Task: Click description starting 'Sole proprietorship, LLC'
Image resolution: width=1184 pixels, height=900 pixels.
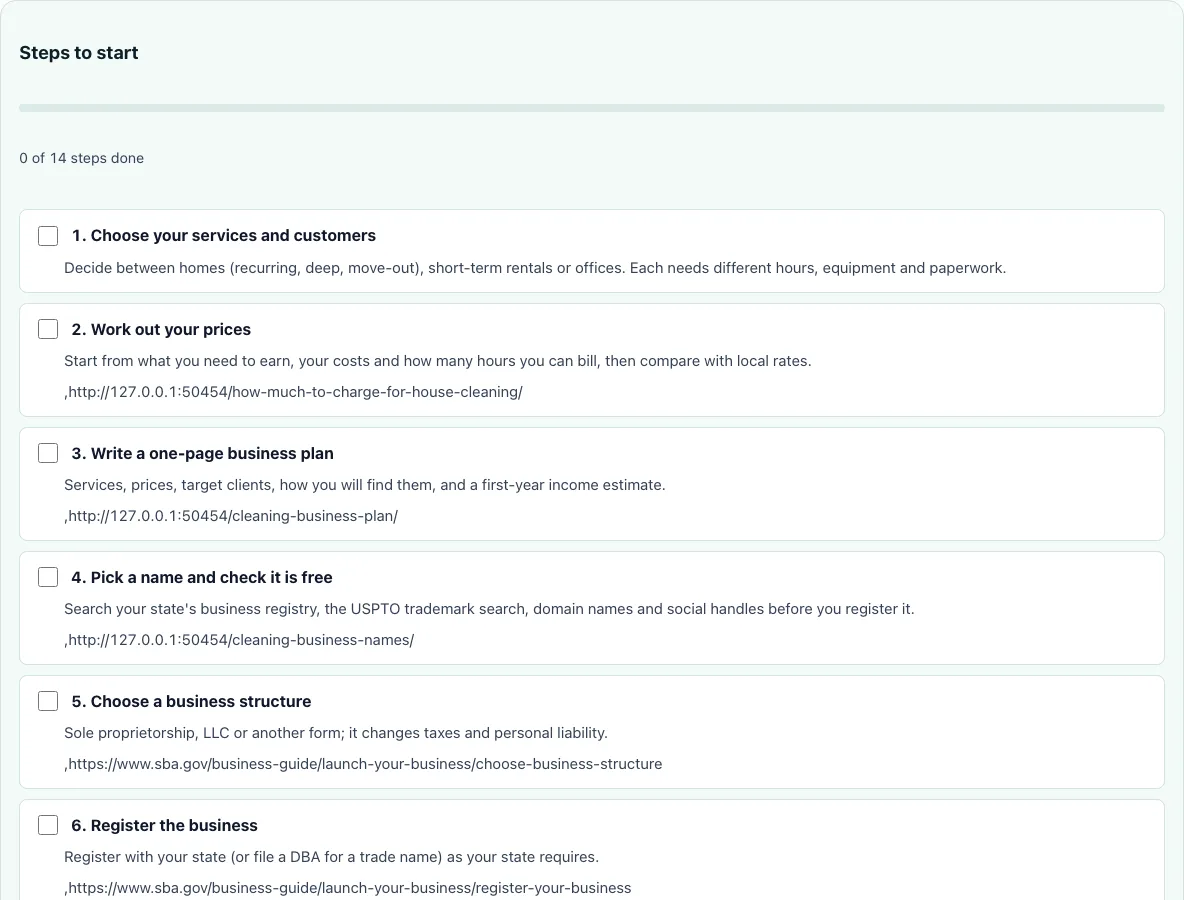Action: click(336, 732)
